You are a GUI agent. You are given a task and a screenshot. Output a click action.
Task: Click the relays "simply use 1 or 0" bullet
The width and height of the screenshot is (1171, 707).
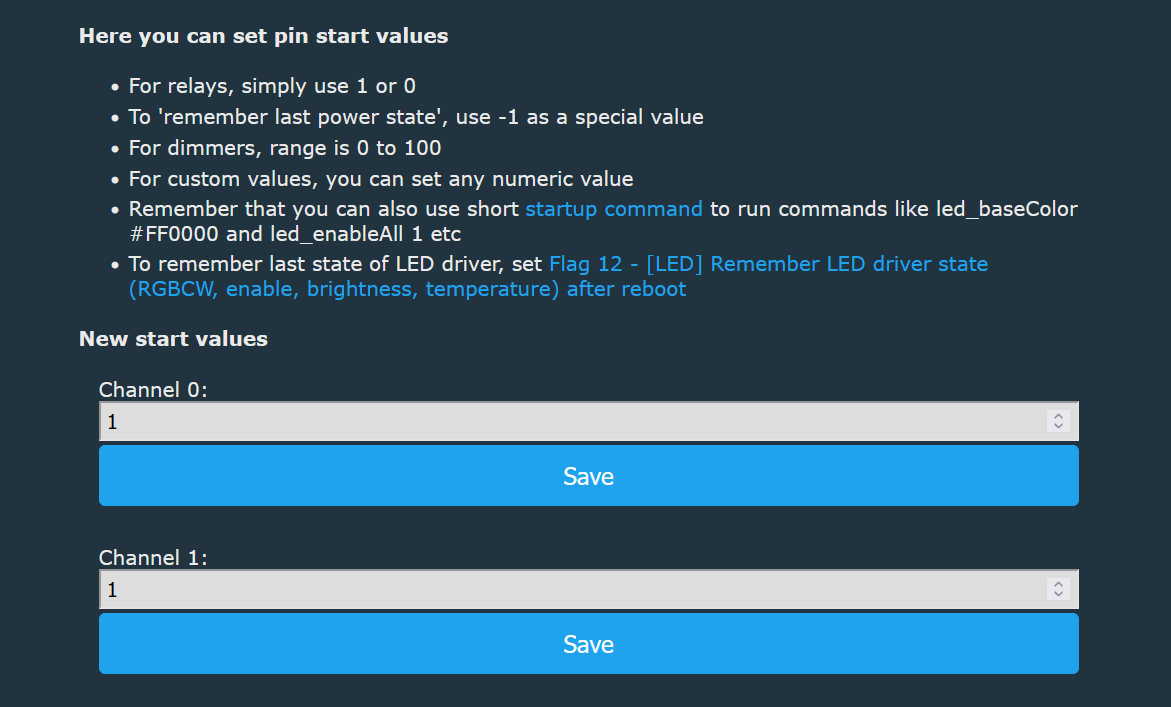272,86
